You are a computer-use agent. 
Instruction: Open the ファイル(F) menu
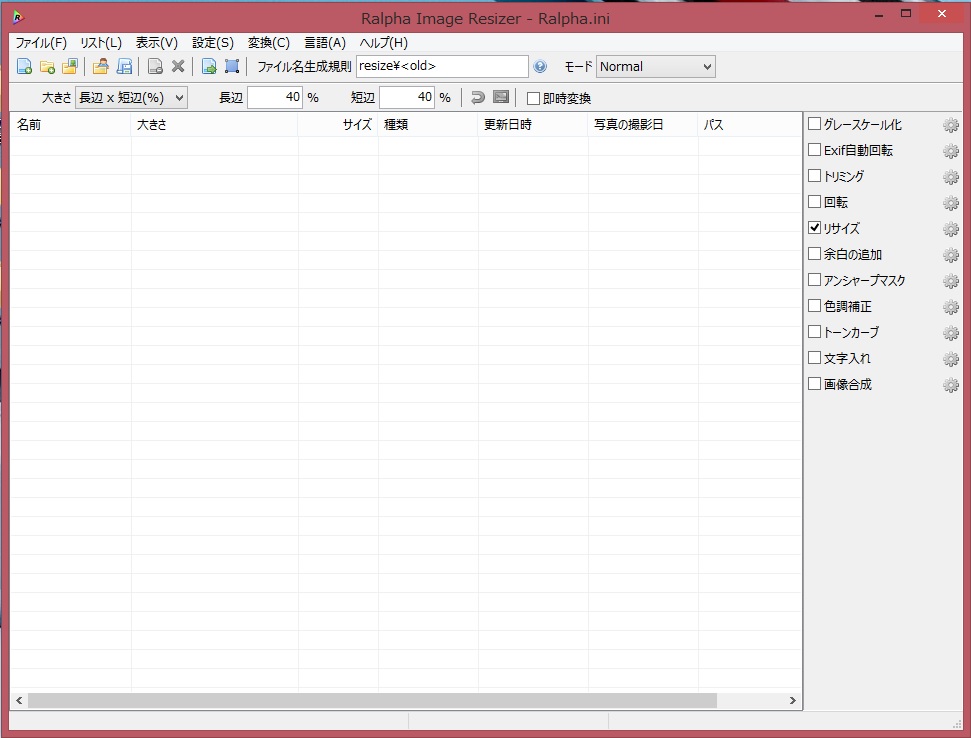(41, 43)
